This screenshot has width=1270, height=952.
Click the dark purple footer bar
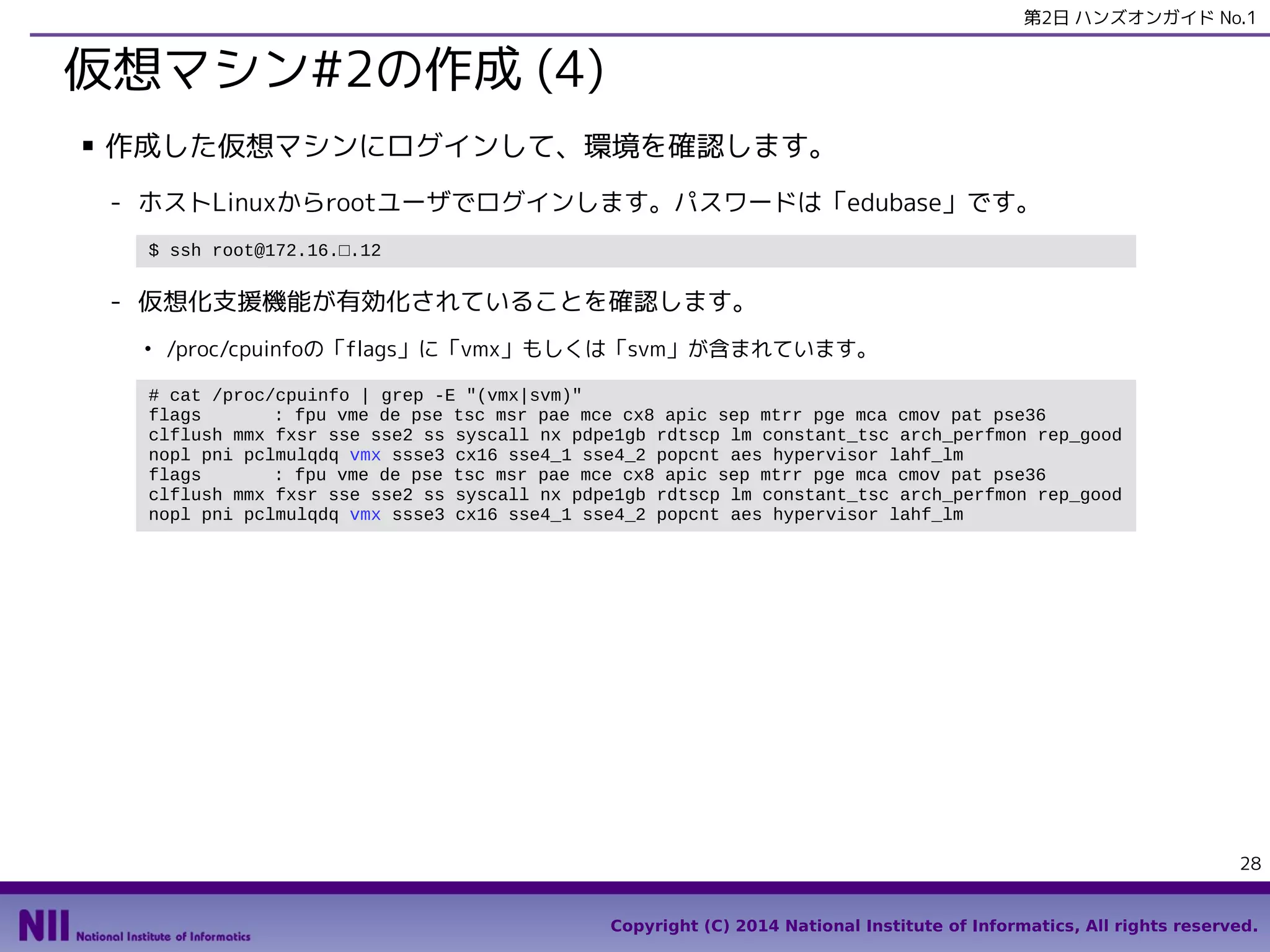[635, 888]
